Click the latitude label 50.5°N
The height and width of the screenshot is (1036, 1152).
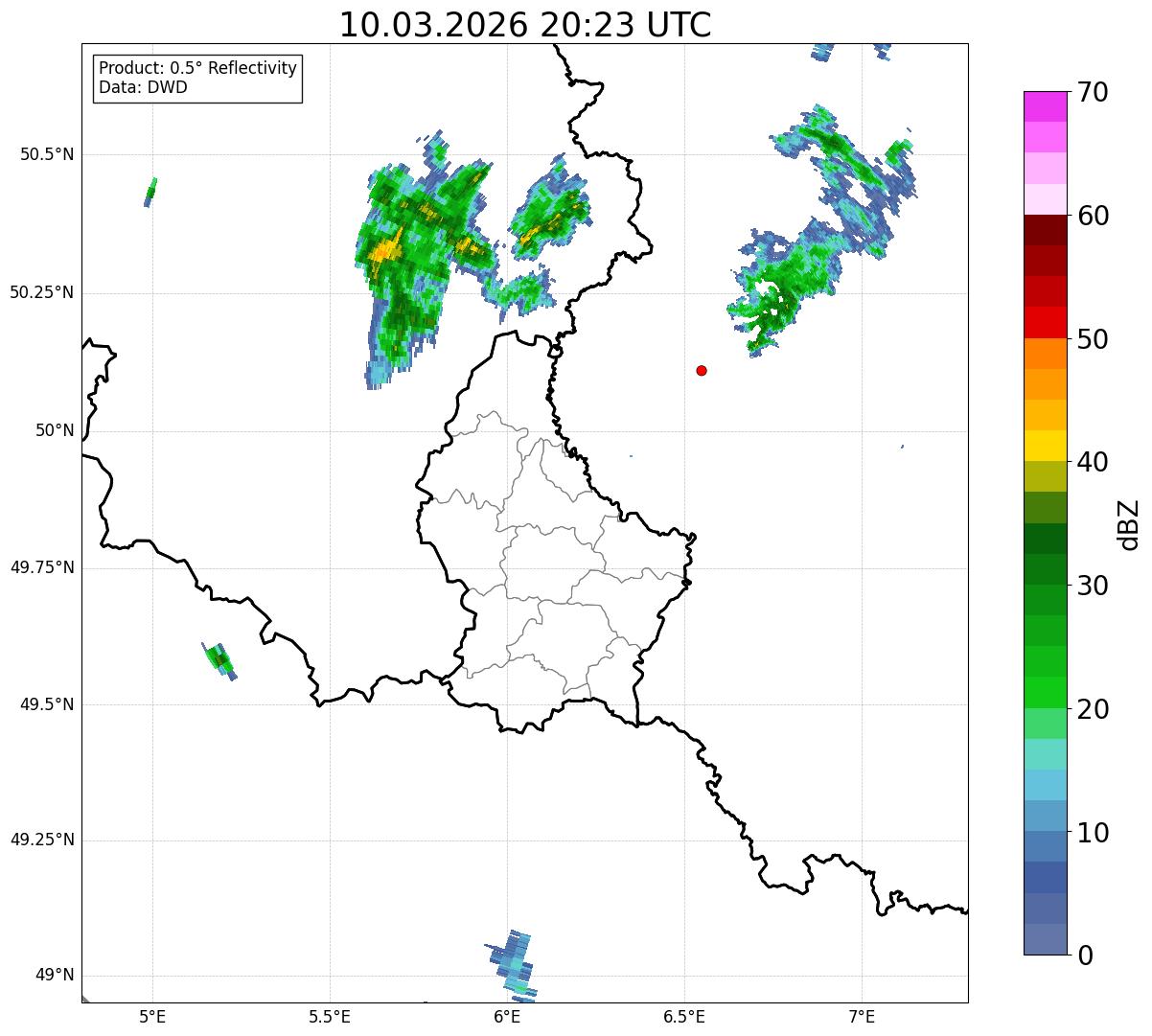[x=47, y=154]
